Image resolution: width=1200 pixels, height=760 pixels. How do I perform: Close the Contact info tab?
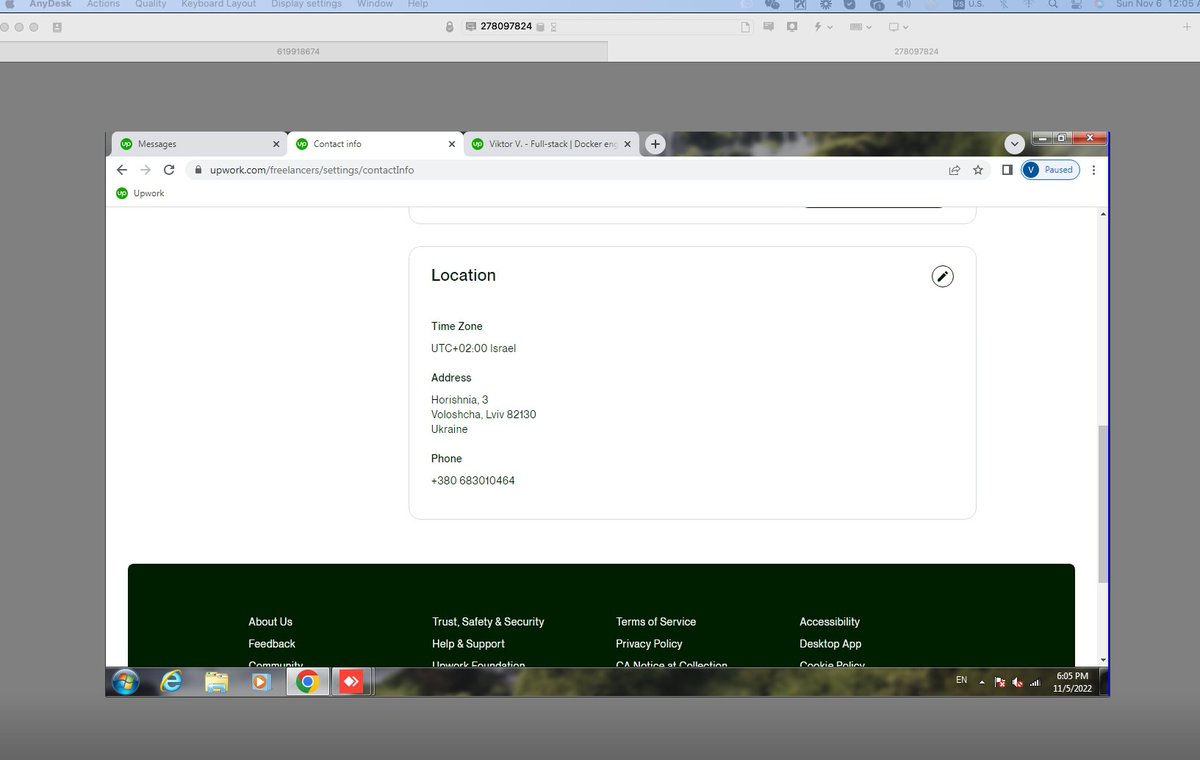tap(452, 144)
